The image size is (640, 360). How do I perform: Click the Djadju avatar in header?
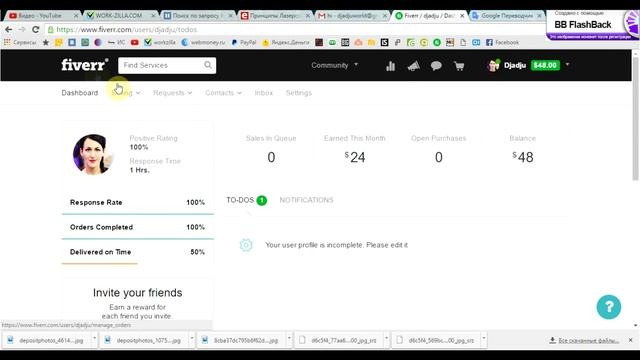(x=493, y=65)
